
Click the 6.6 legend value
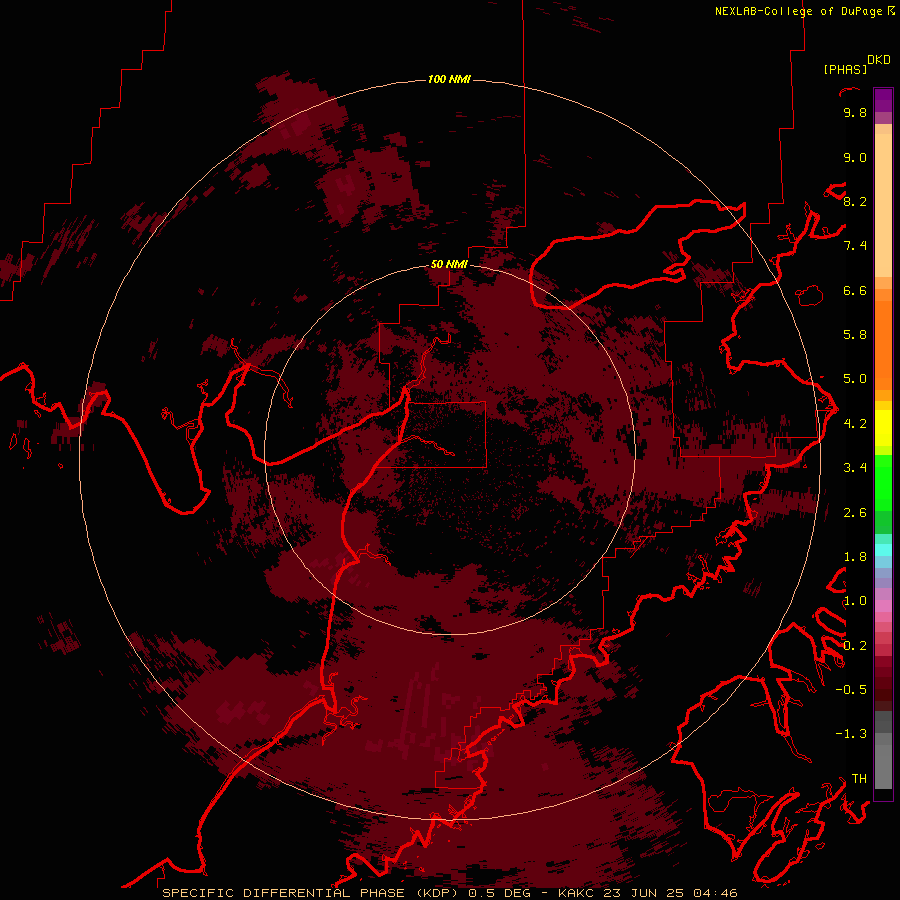(855, 290)
